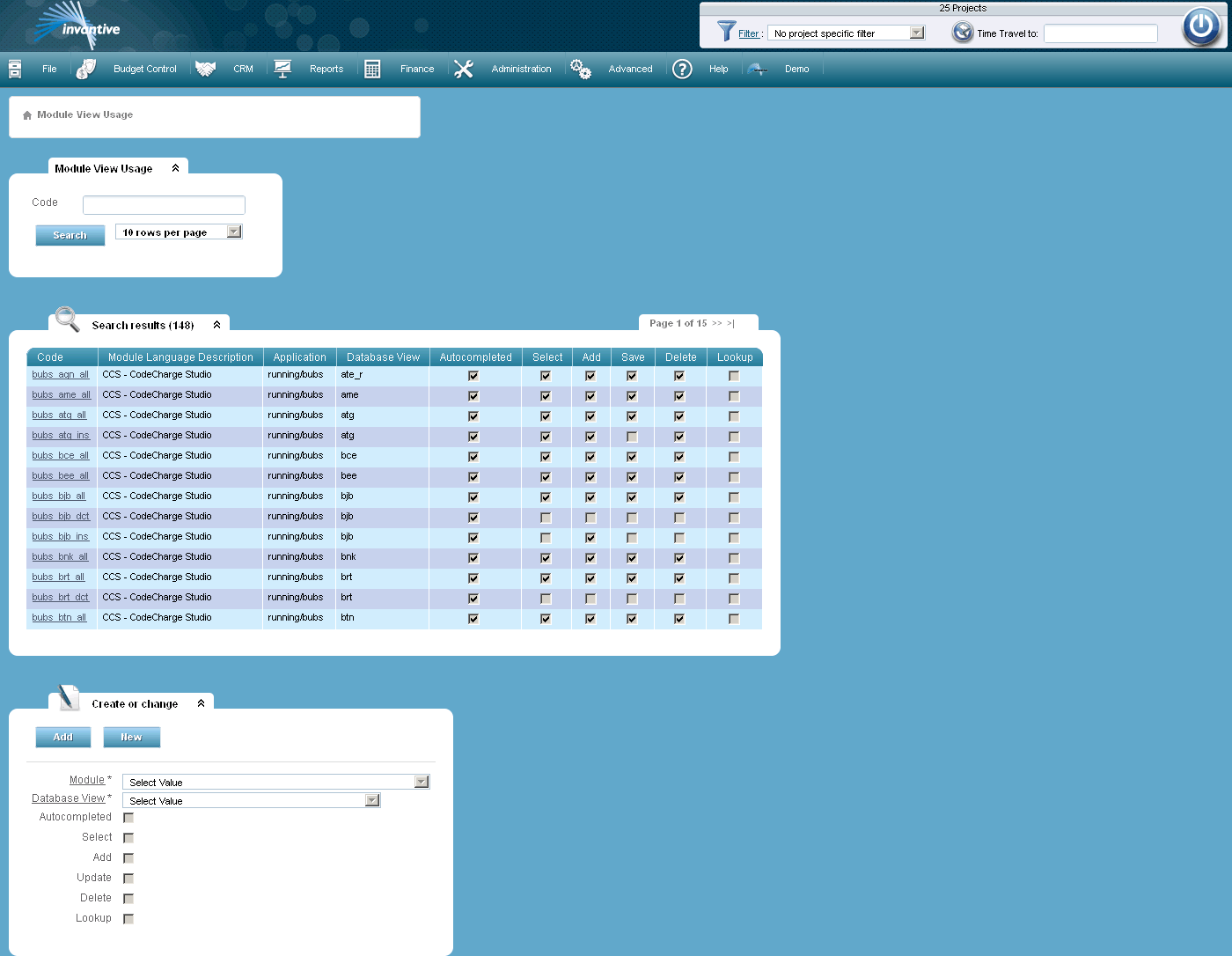The height and width of the screenshot is (956, 1232).
Task: Open the Finance calculator icon
Action: 371,68
